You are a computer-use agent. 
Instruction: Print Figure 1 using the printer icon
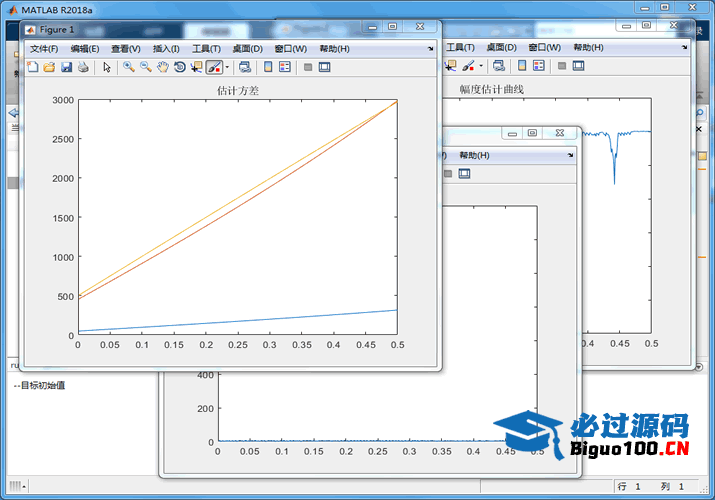[83, 67]
